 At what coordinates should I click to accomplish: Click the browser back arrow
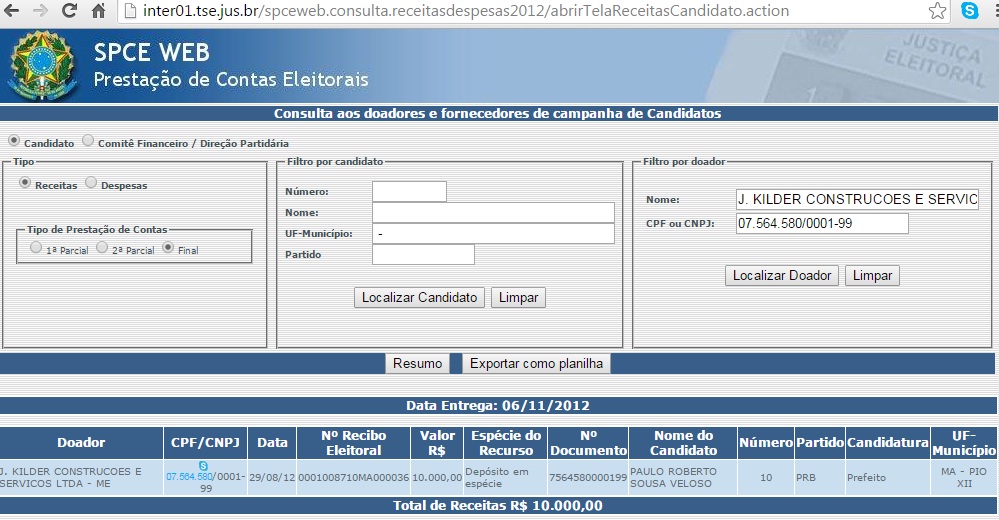pyautogui.click(x=11, y=10)
